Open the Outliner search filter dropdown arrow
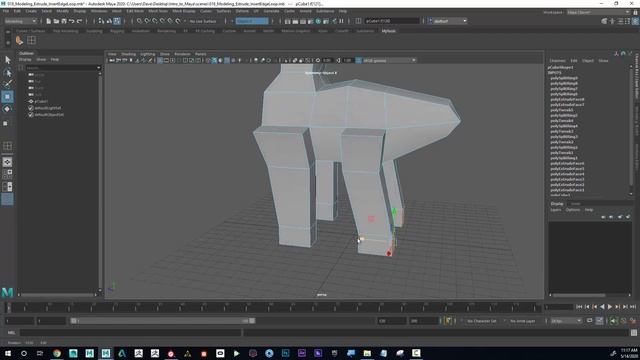Screen dimensions: 640x360 (98, 68)
